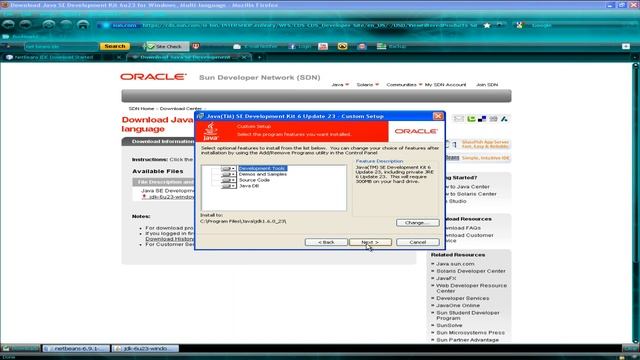Viewport: 640px width, 360px height.
Task: Click the Java logo in setup header
Action: click(211, 131)
